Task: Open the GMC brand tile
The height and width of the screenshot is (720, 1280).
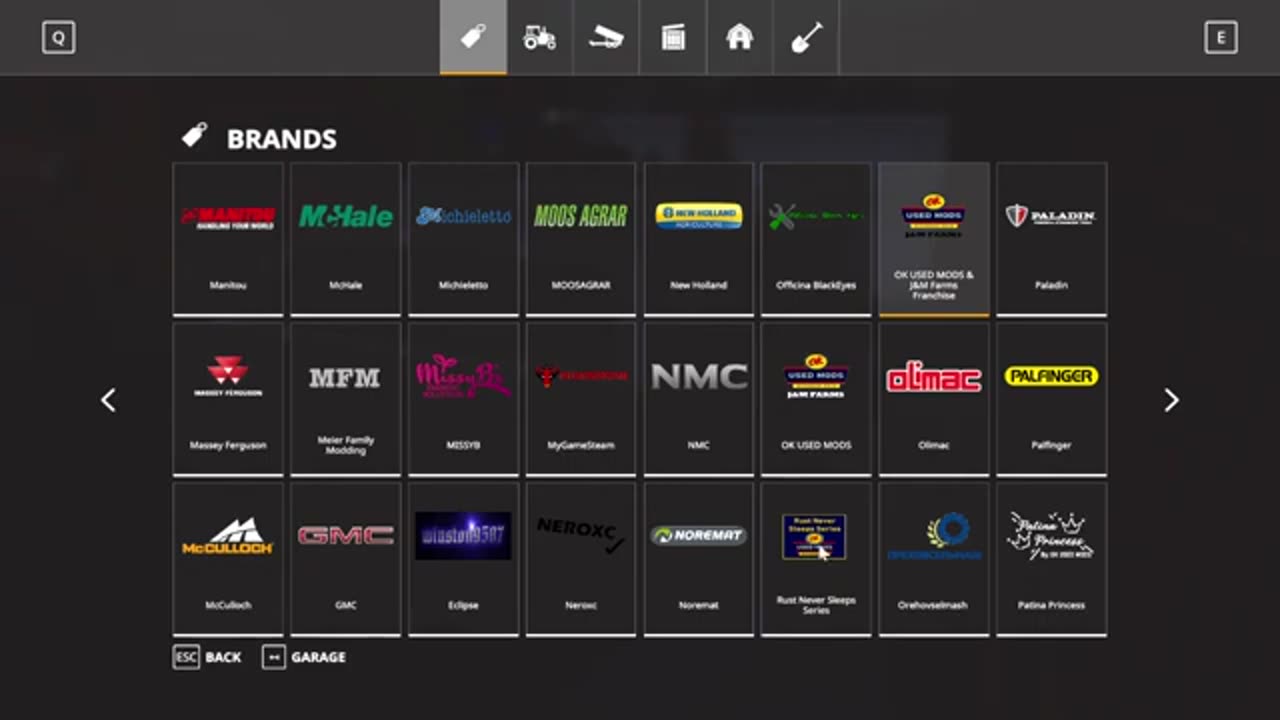Action: [x=346, y=559]
